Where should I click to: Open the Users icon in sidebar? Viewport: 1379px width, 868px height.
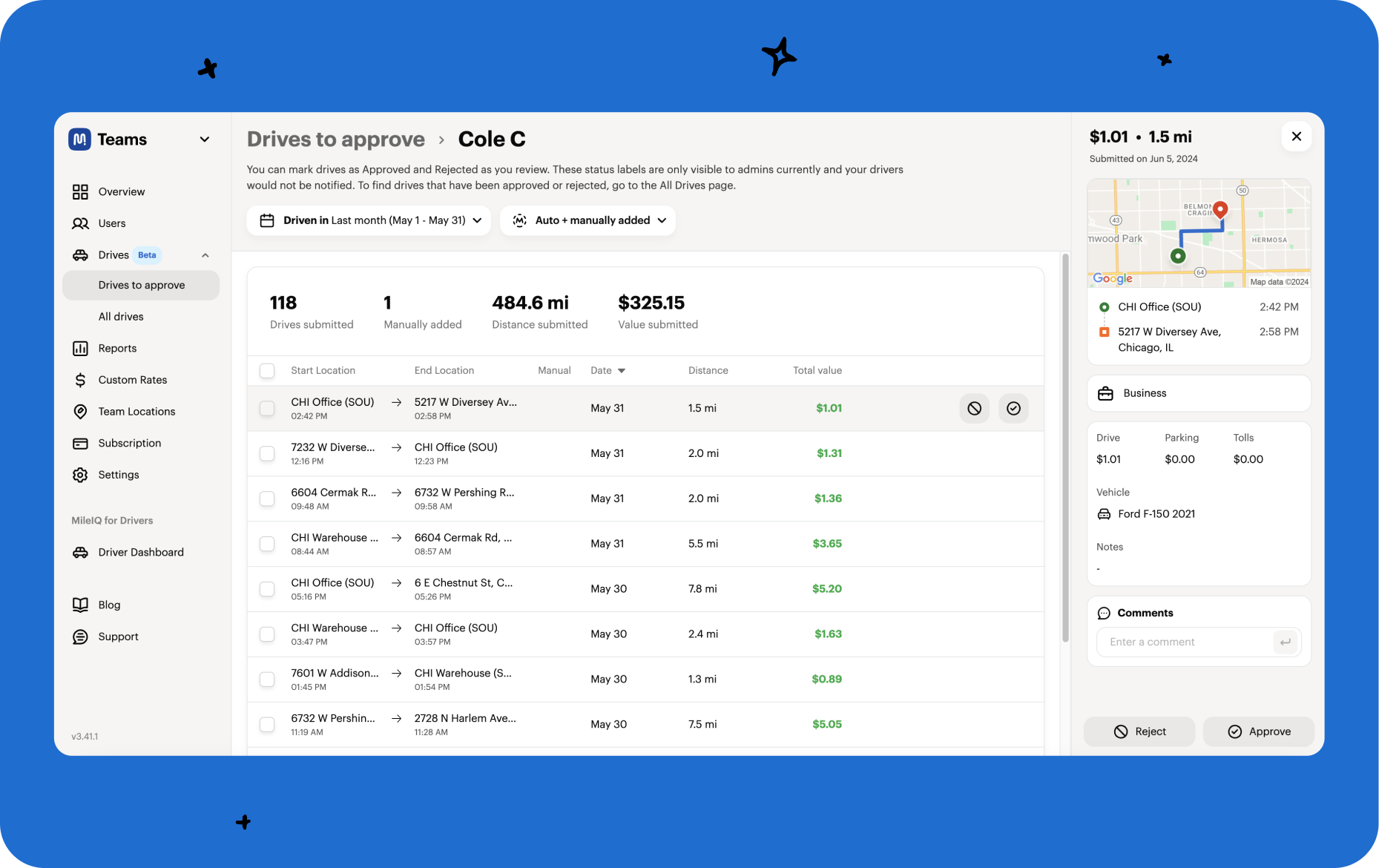(x=80, y=223)
